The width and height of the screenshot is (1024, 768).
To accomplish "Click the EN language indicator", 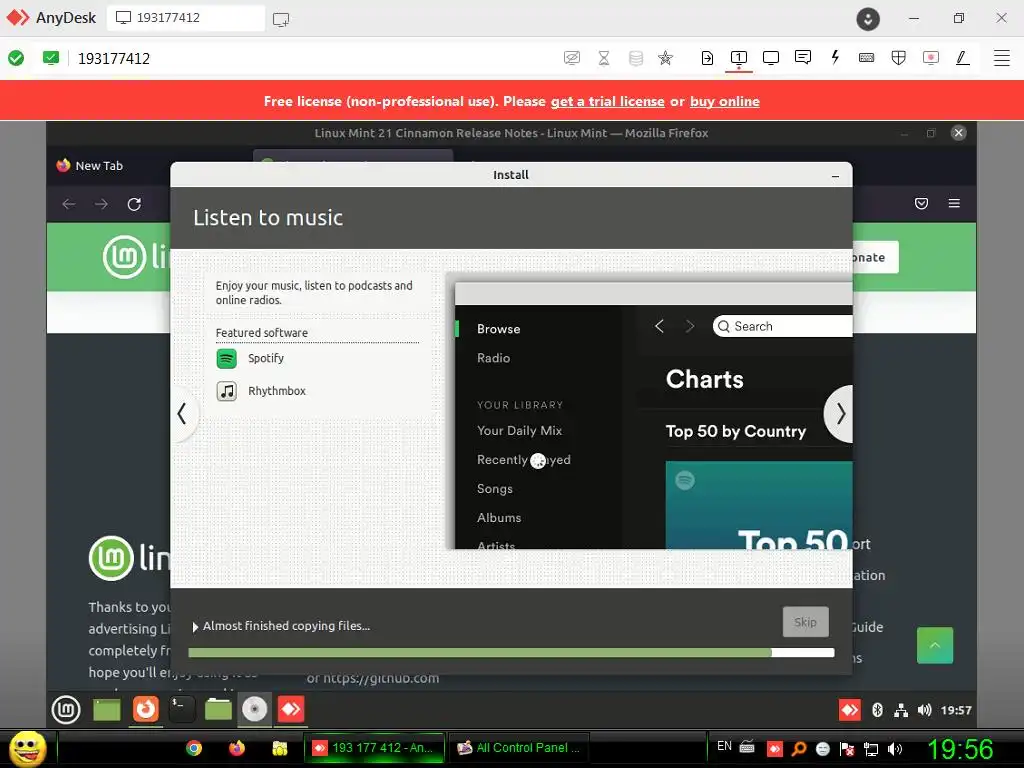I will tap(724, 746).
